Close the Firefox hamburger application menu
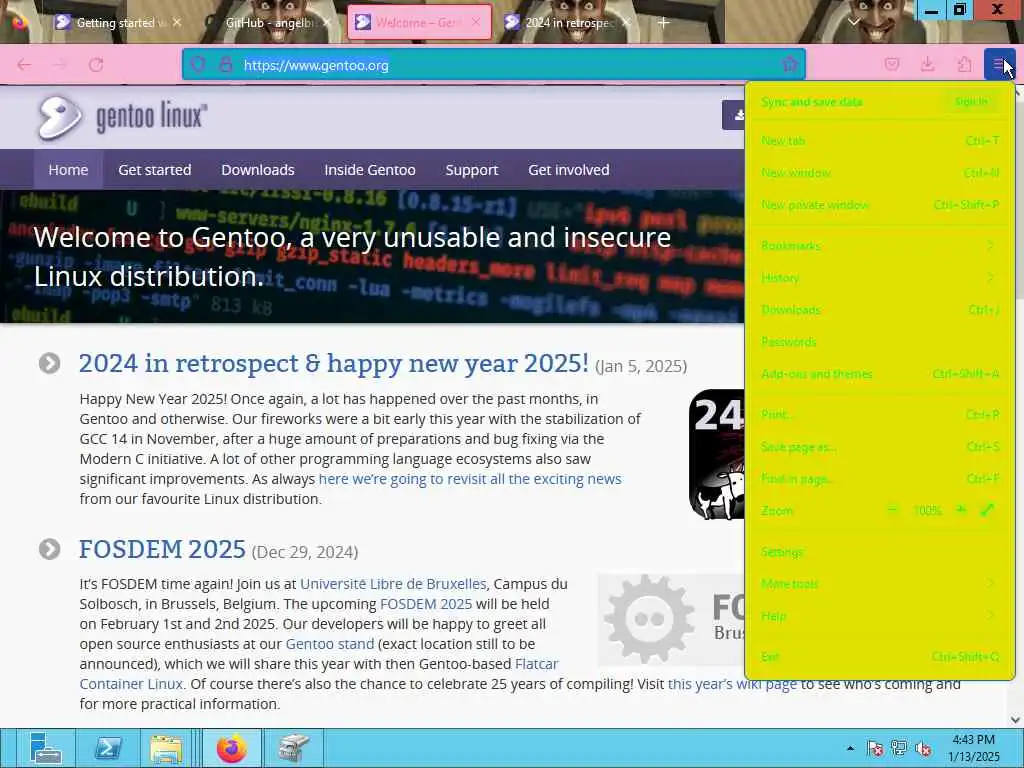 (999, 64)
